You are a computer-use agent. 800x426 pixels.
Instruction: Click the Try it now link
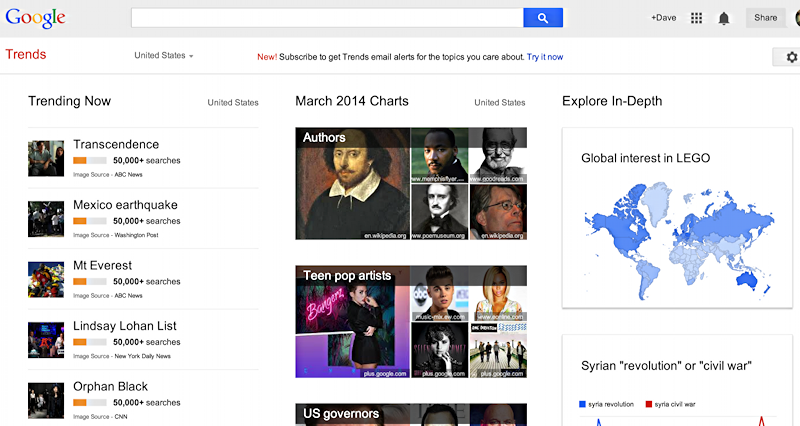coord(545,57)
